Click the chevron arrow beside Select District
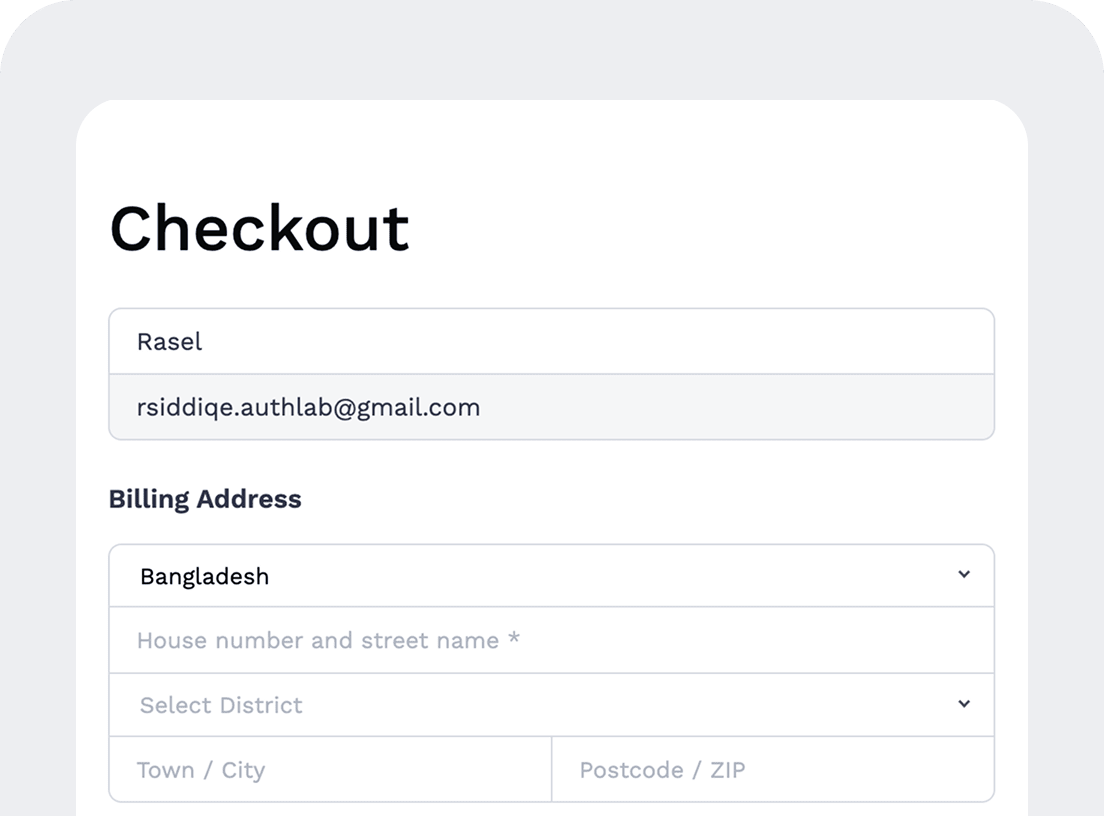The width and height of the screenshot is (1104, 816). pos(963,704)
